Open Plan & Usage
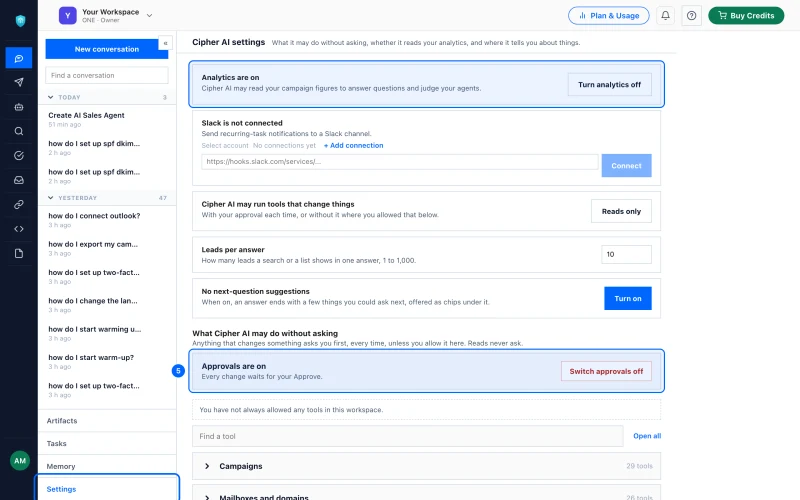800x500 pixels. (x=609, y=15)
